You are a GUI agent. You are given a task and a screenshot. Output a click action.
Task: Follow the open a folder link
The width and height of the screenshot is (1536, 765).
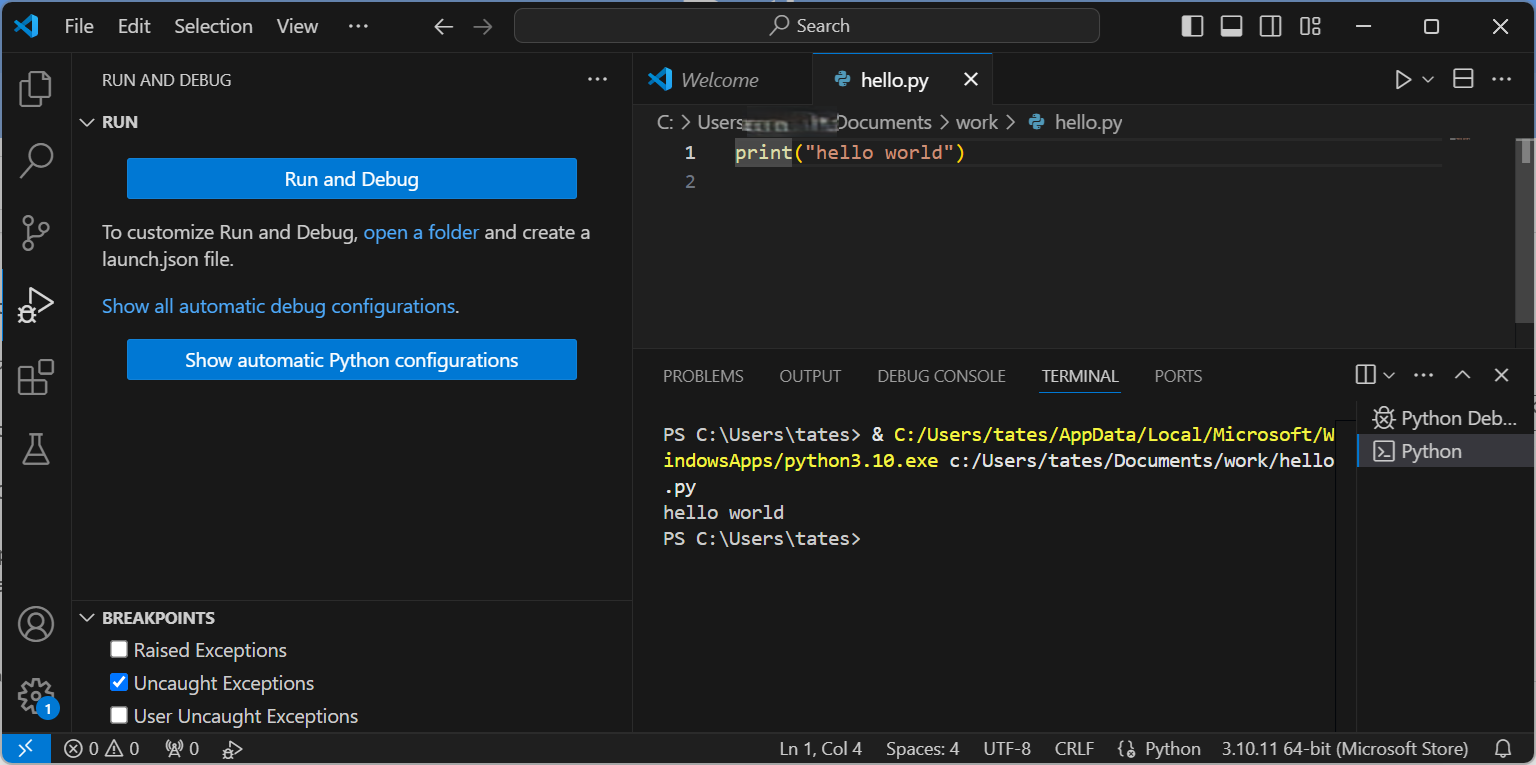pos(421,232)
